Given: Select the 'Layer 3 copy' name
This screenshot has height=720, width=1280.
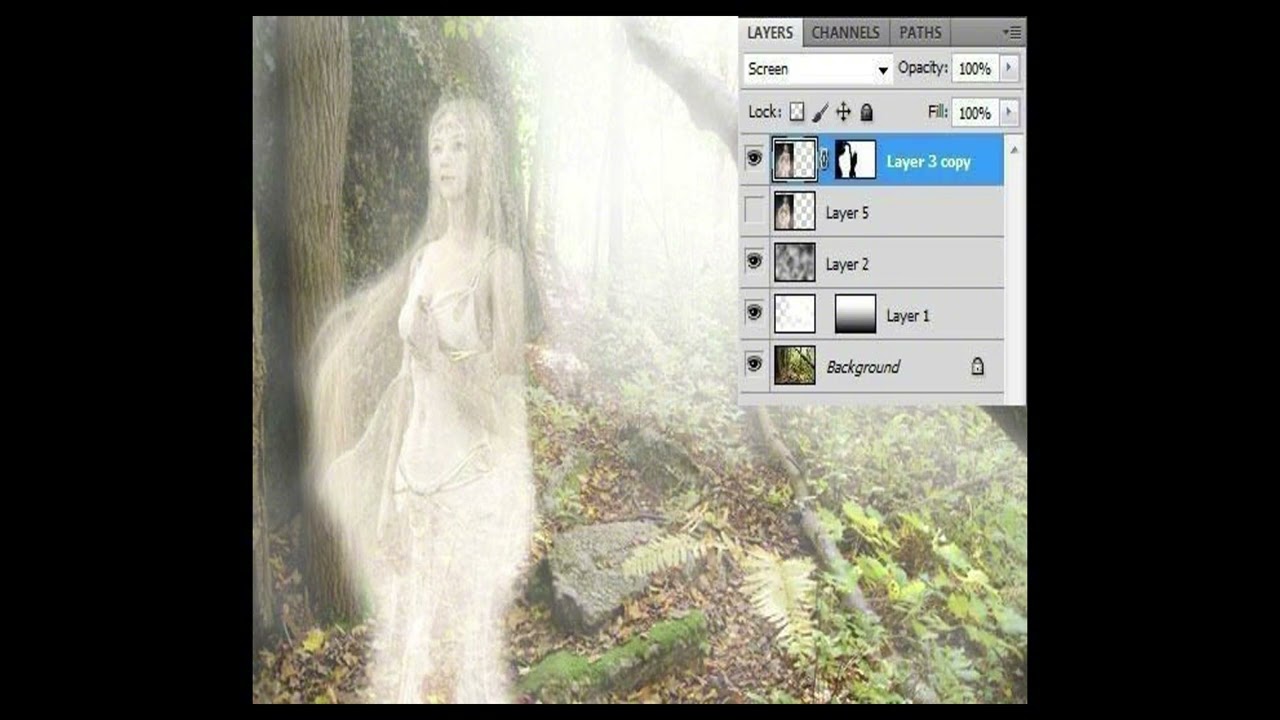Looking at the screenshot, I should (928, 162).
